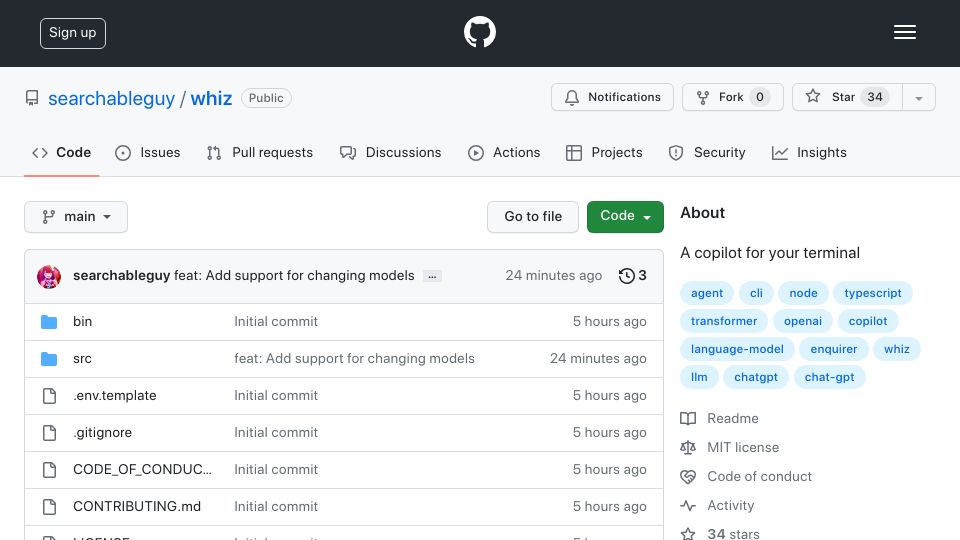This screenshot has width=960, height=540.
Task: Open the latest commit message link
Action: click(x=294, y=276)
